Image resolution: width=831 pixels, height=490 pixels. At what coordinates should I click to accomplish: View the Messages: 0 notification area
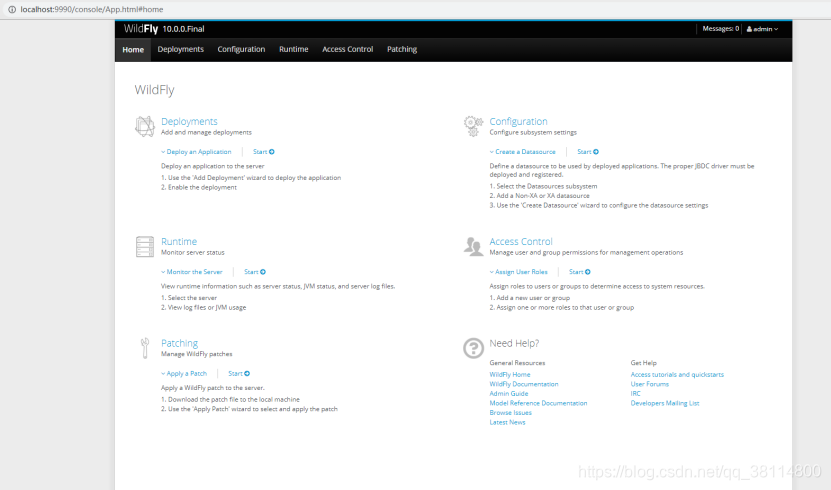click(x=720, y=29)
